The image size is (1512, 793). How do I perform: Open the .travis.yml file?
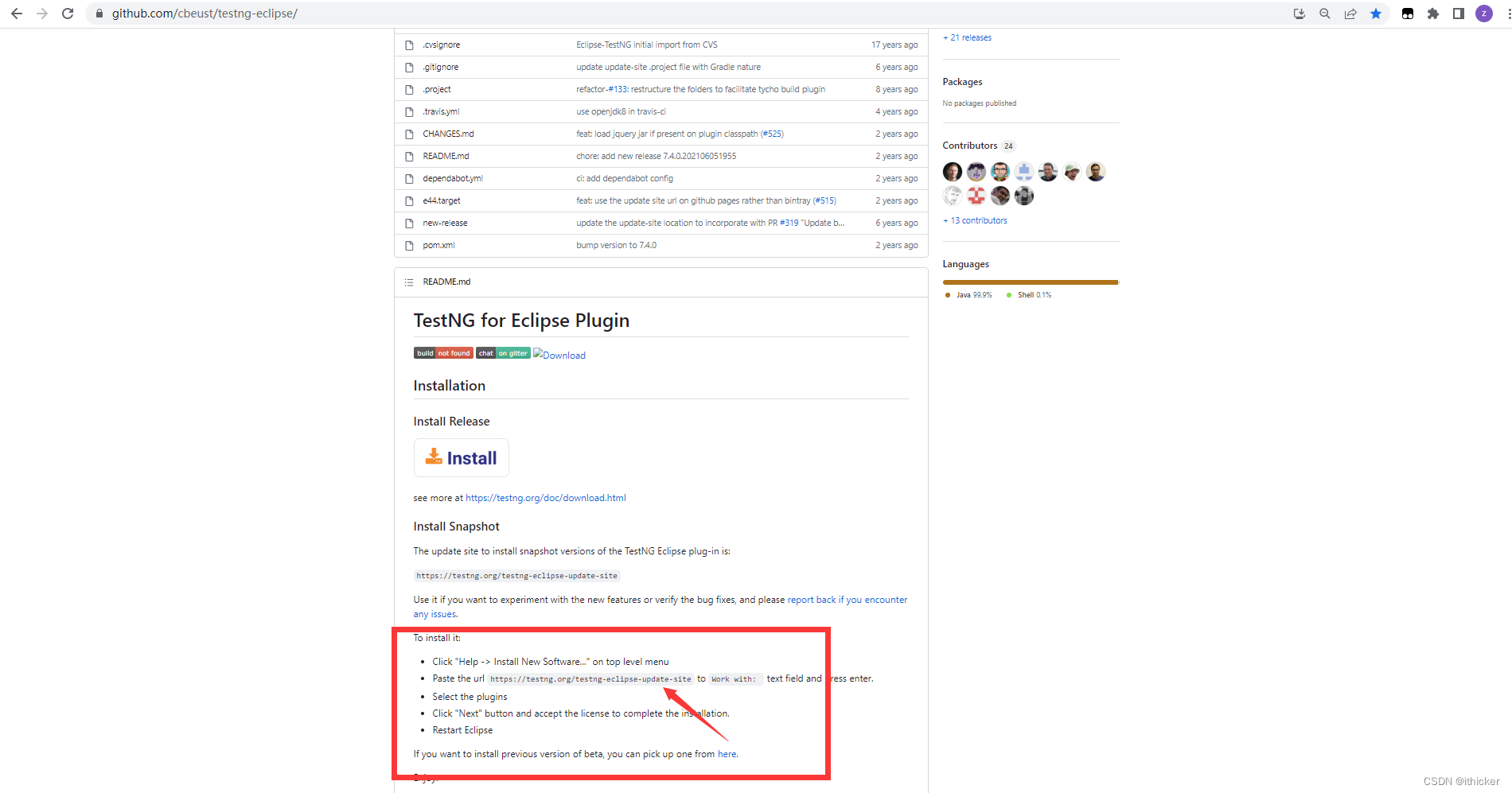pos(441,111)
